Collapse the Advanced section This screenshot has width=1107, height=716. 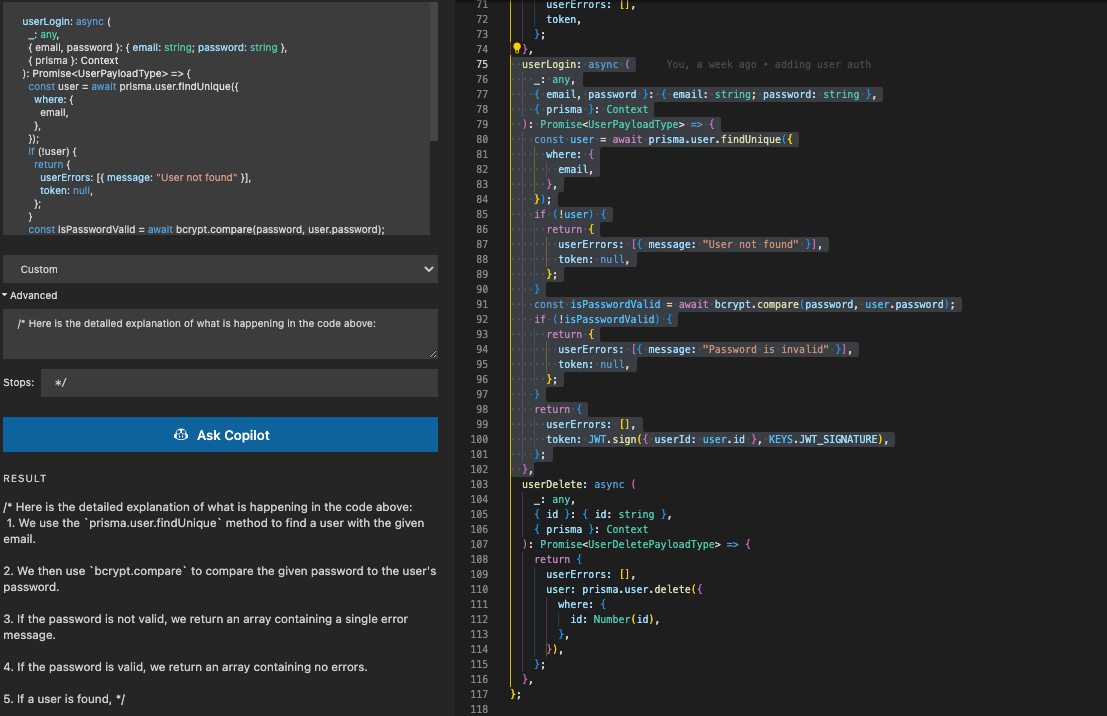[x=30, y=295]
